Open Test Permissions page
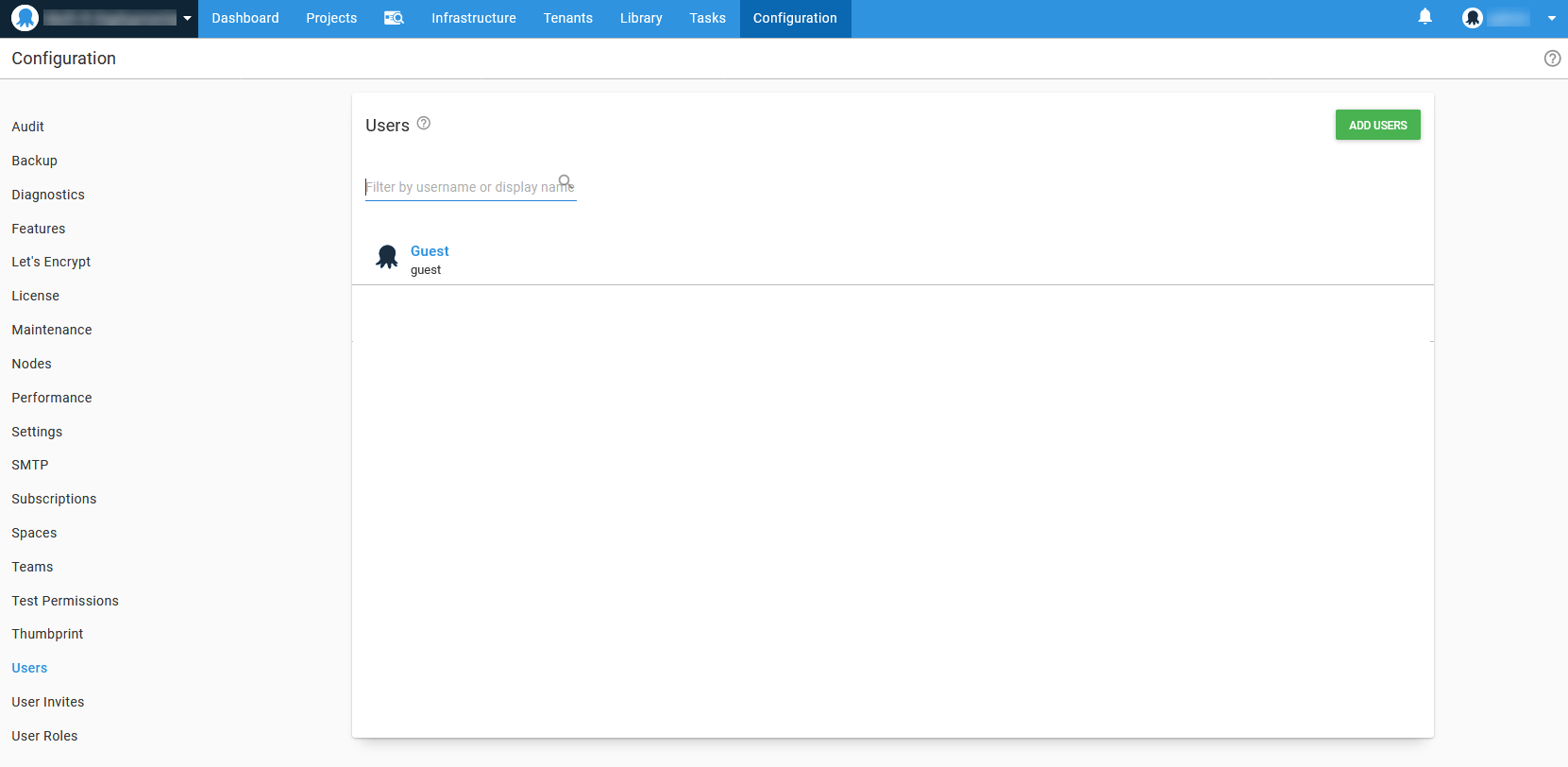 (65, 601)
